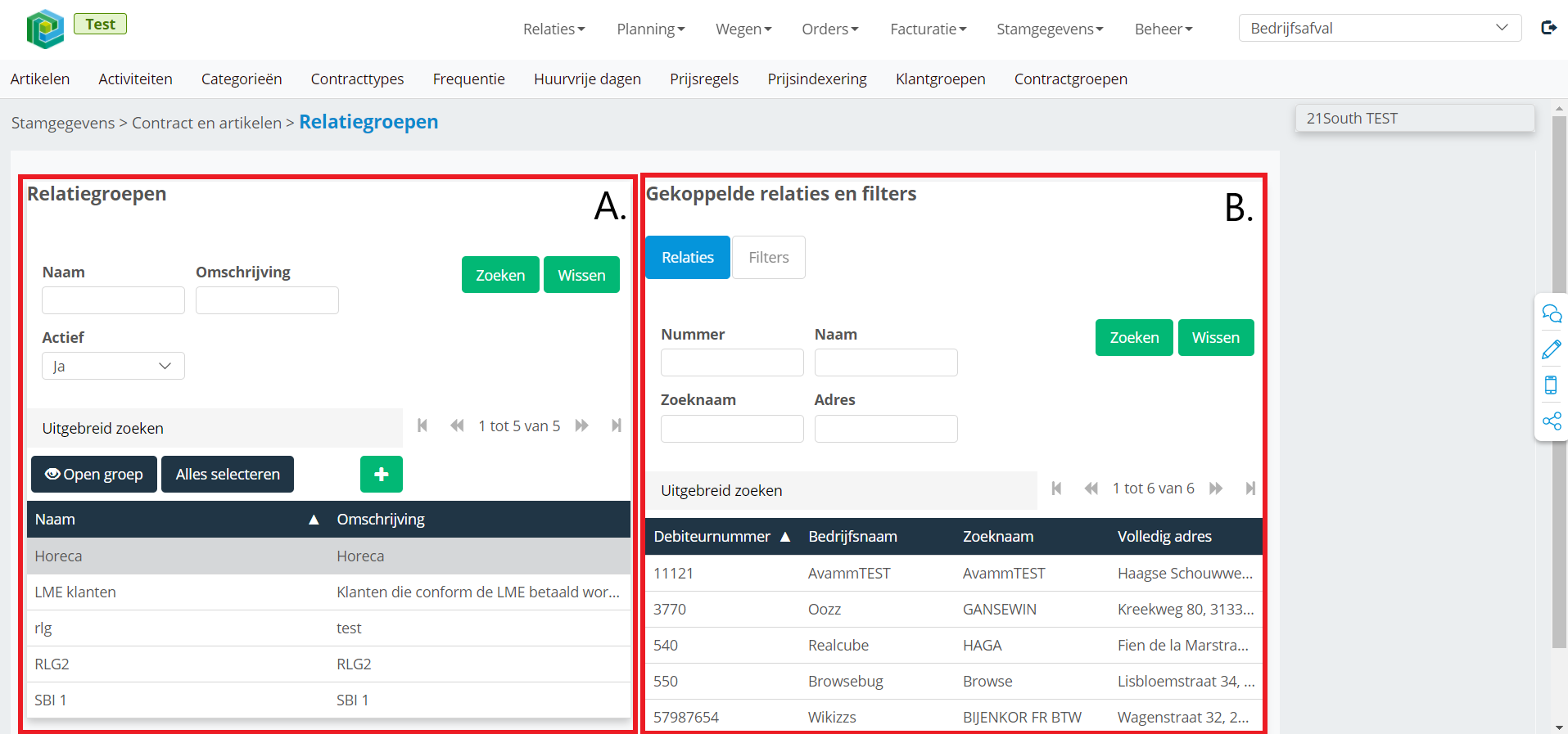The width and height of the screenshot is (1568, 734).
Task: Click the share side icon
Action: pos(1552,421)
